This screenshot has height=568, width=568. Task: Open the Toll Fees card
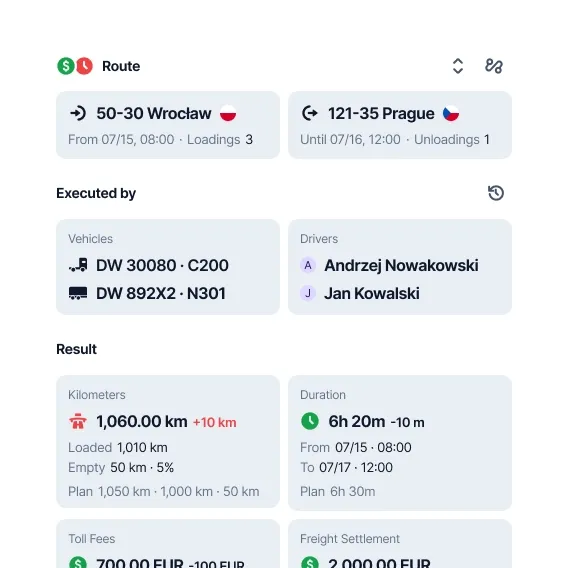pyautogui.click(x=168, y=544)
